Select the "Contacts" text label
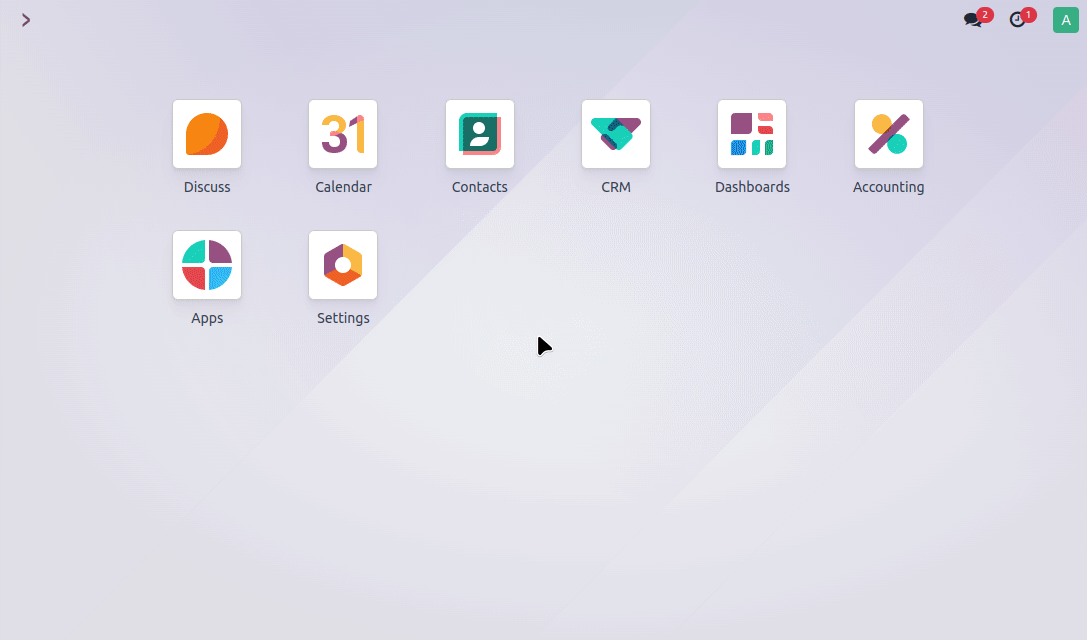This screenshot has height=640, width=1087. click(x=480, y=187)
